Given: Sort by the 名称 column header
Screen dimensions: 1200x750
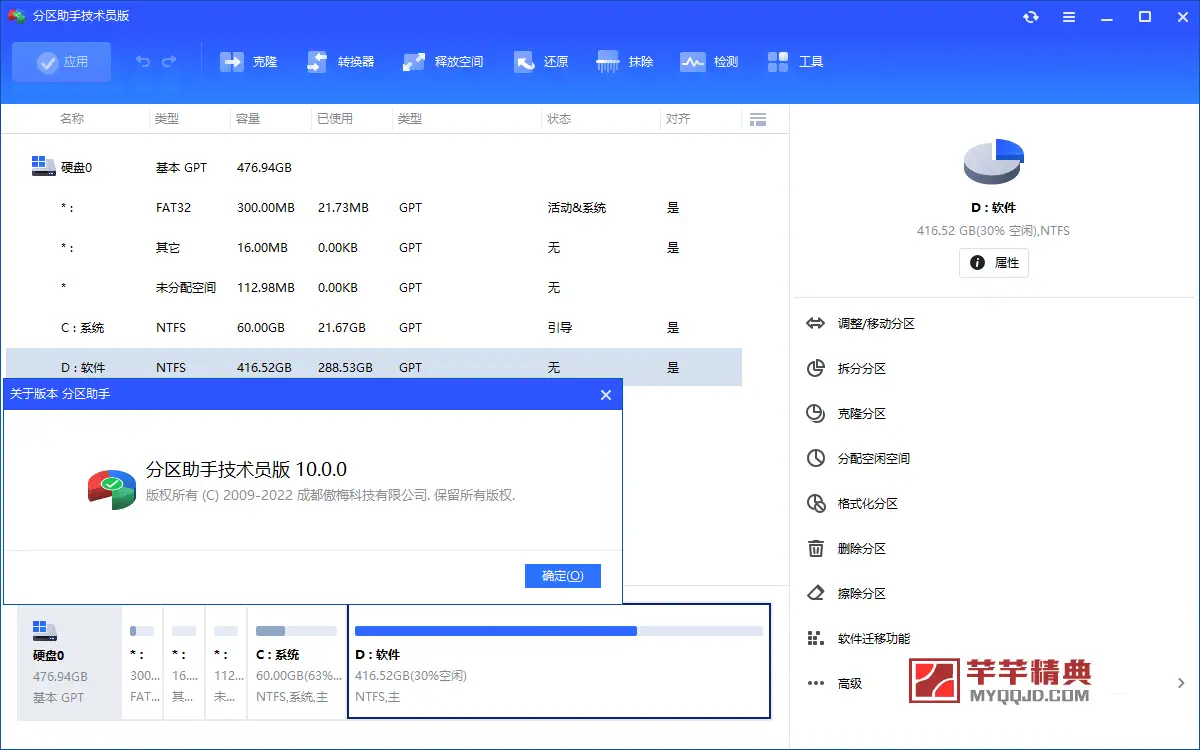Looking at the screenshot, I should point(72,119).
